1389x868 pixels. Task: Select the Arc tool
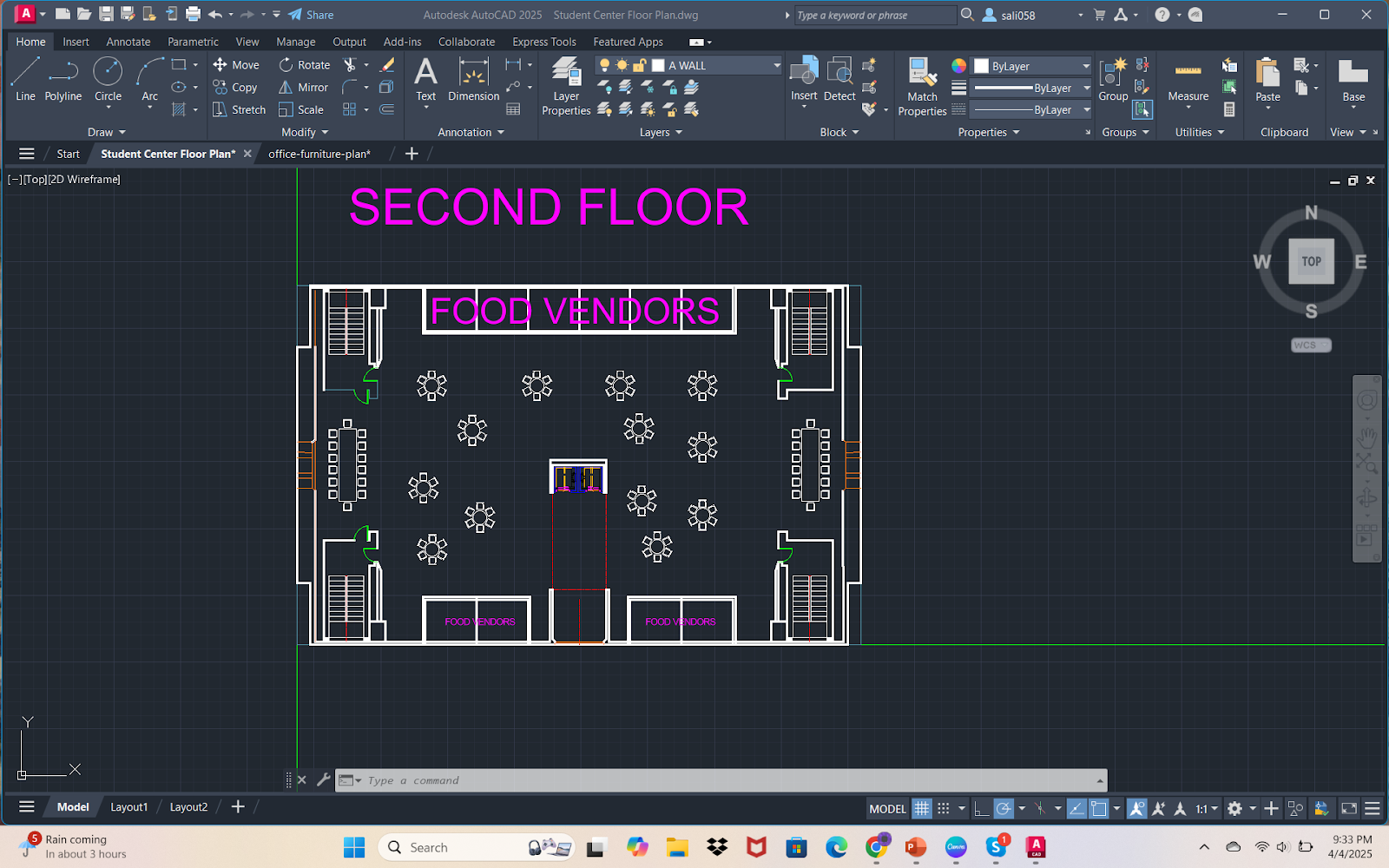coord(149,79)
